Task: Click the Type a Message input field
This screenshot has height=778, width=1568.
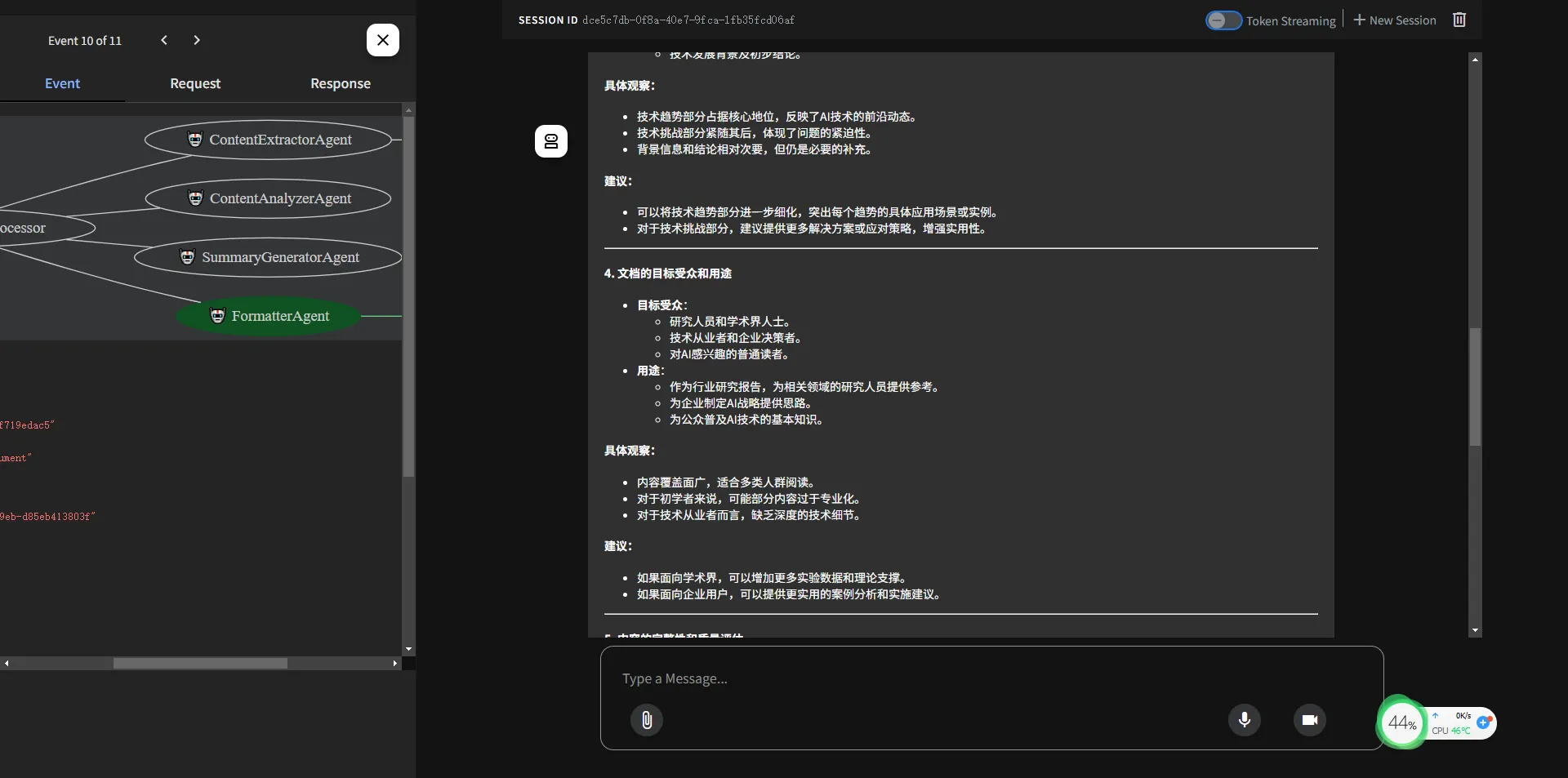Action: [991, 678]
